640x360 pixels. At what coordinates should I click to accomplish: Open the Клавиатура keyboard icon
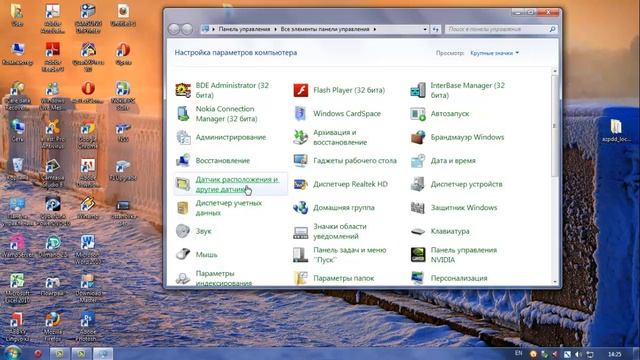tap(418, 231)
